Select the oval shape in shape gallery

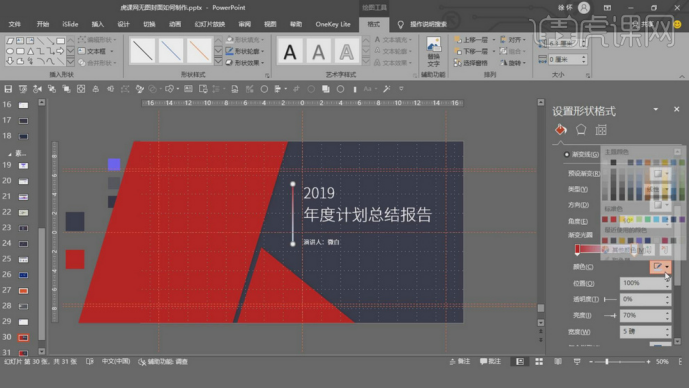[10, 51]
